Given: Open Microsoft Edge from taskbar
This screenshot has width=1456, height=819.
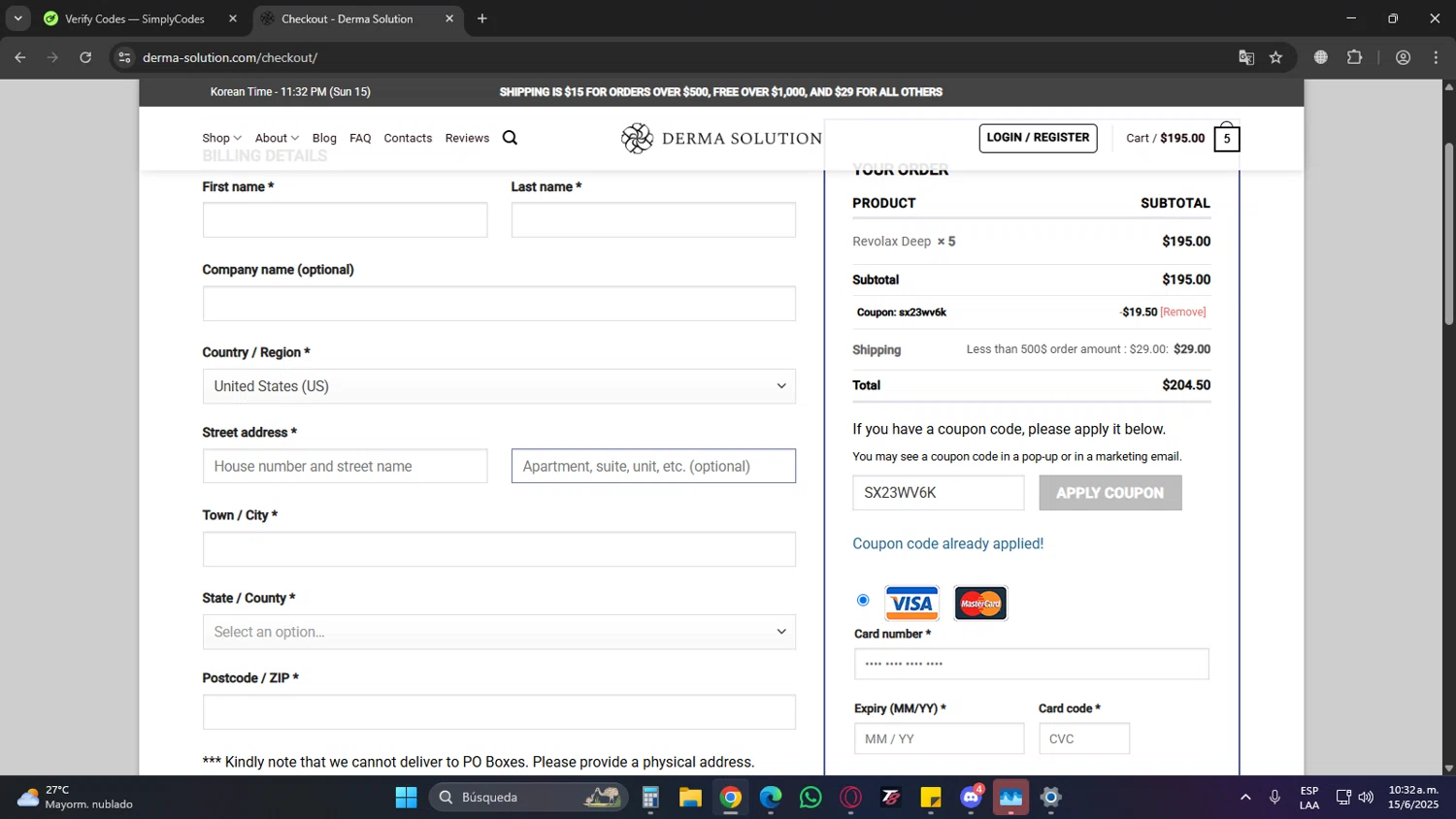Looking at the screenshot, I should 771,798.
